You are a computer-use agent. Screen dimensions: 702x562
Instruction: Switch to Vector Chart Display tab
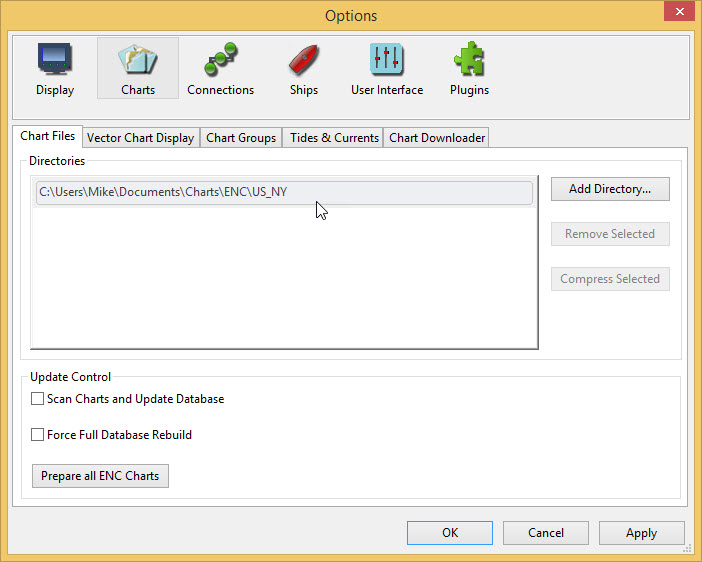click(x=140, y=138)
